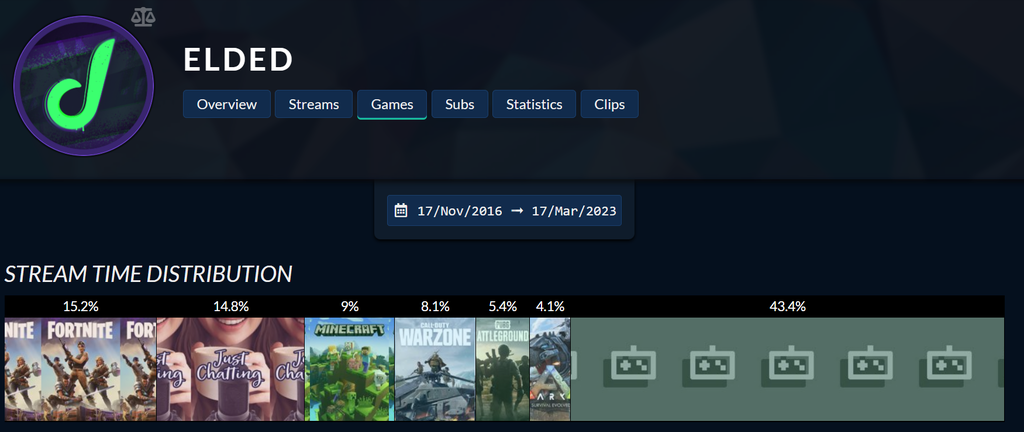1024x432 pixels.
Task: Click the calendar icon in date range
Action: [x=401, y=211]
